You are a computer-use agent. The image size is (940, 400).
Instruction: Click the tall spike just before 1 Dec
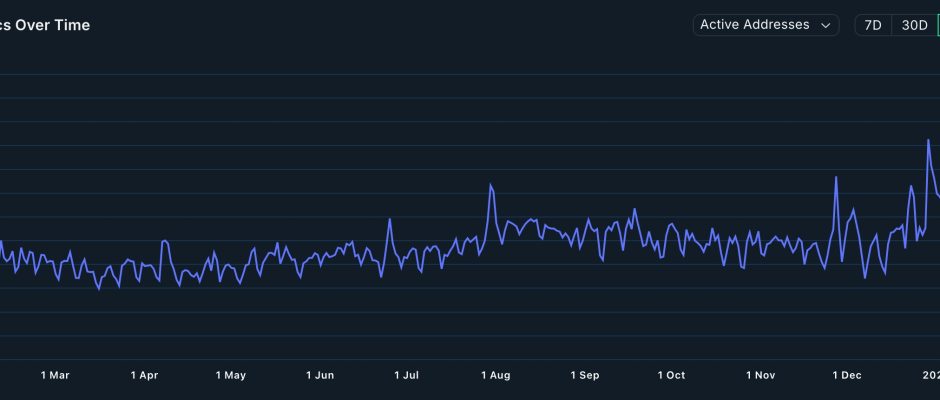pyautogui.click(x=835, y=177)
